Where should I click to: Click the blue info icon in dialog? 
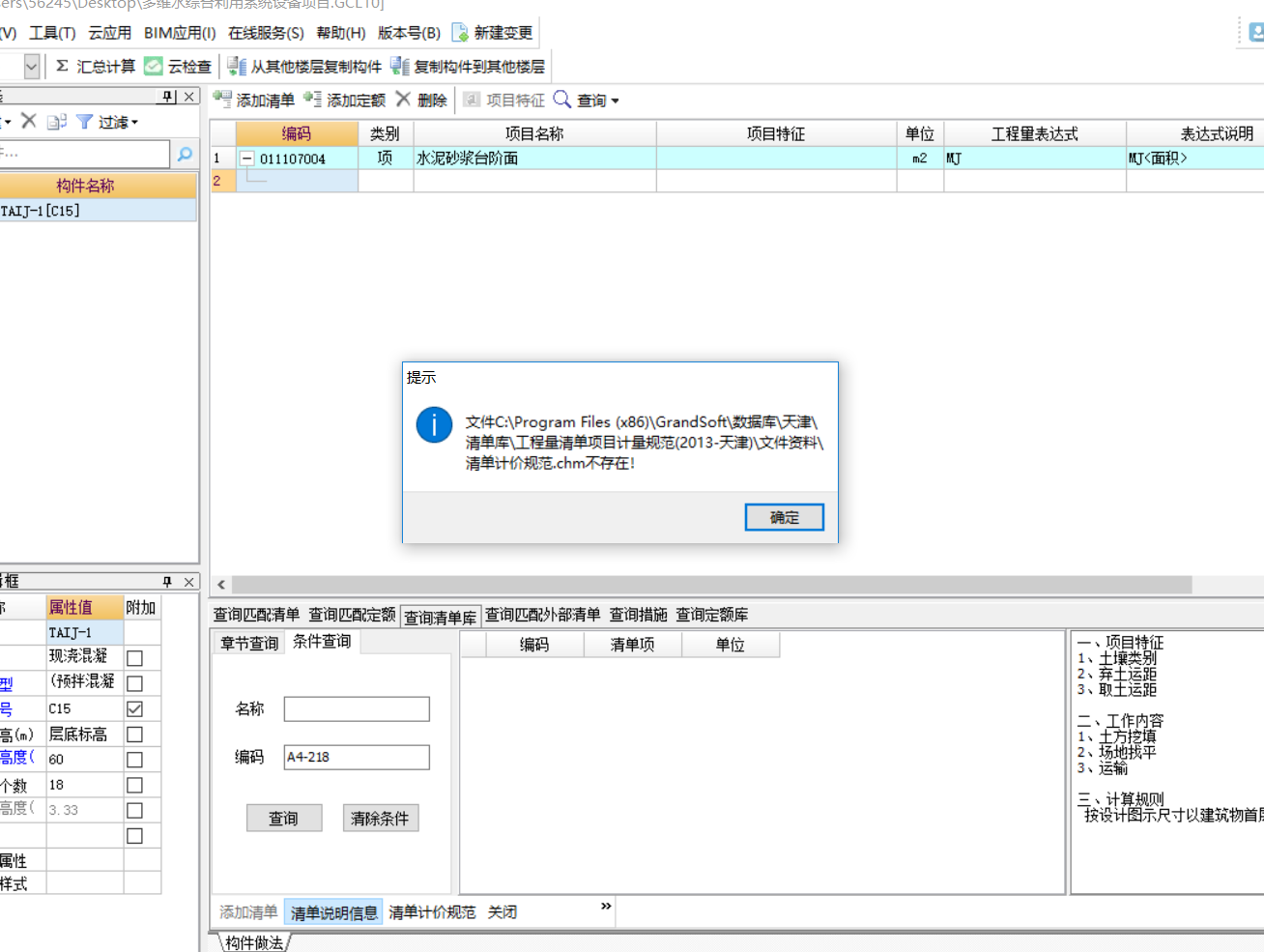(x=434, y=424)
